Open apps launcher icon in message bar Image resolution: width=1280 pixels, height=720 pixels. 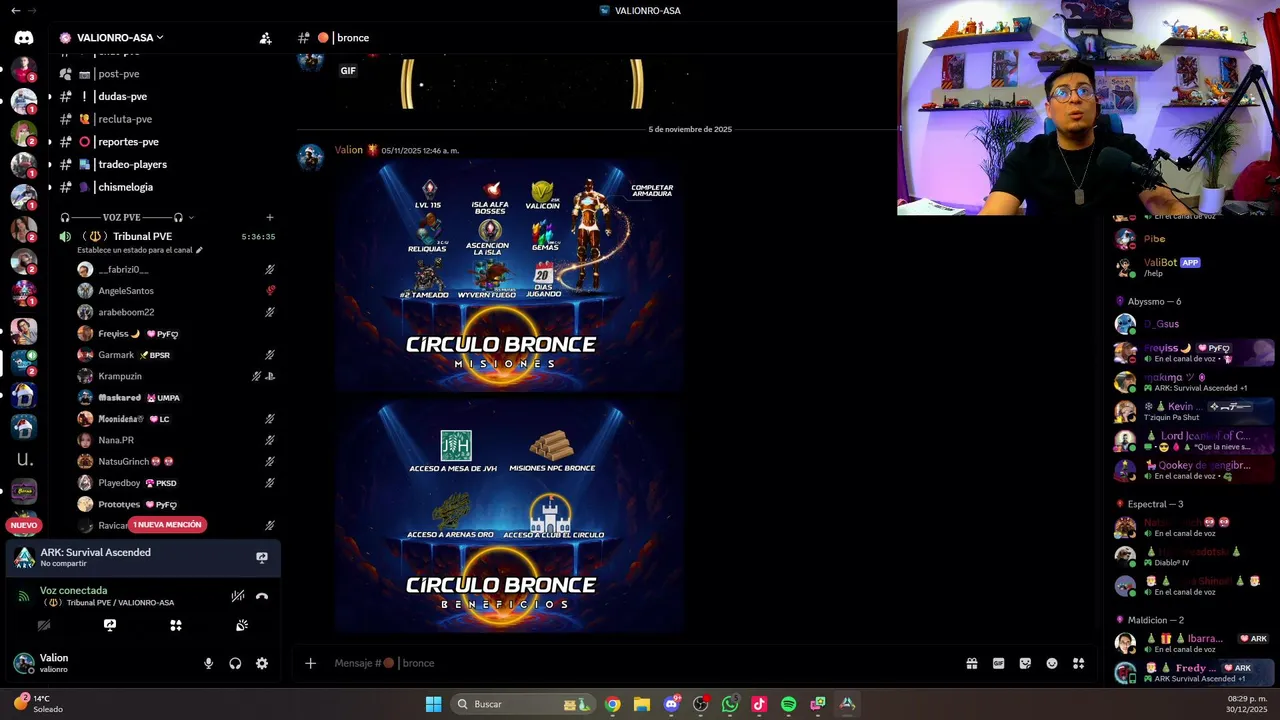coord(1079,663)
